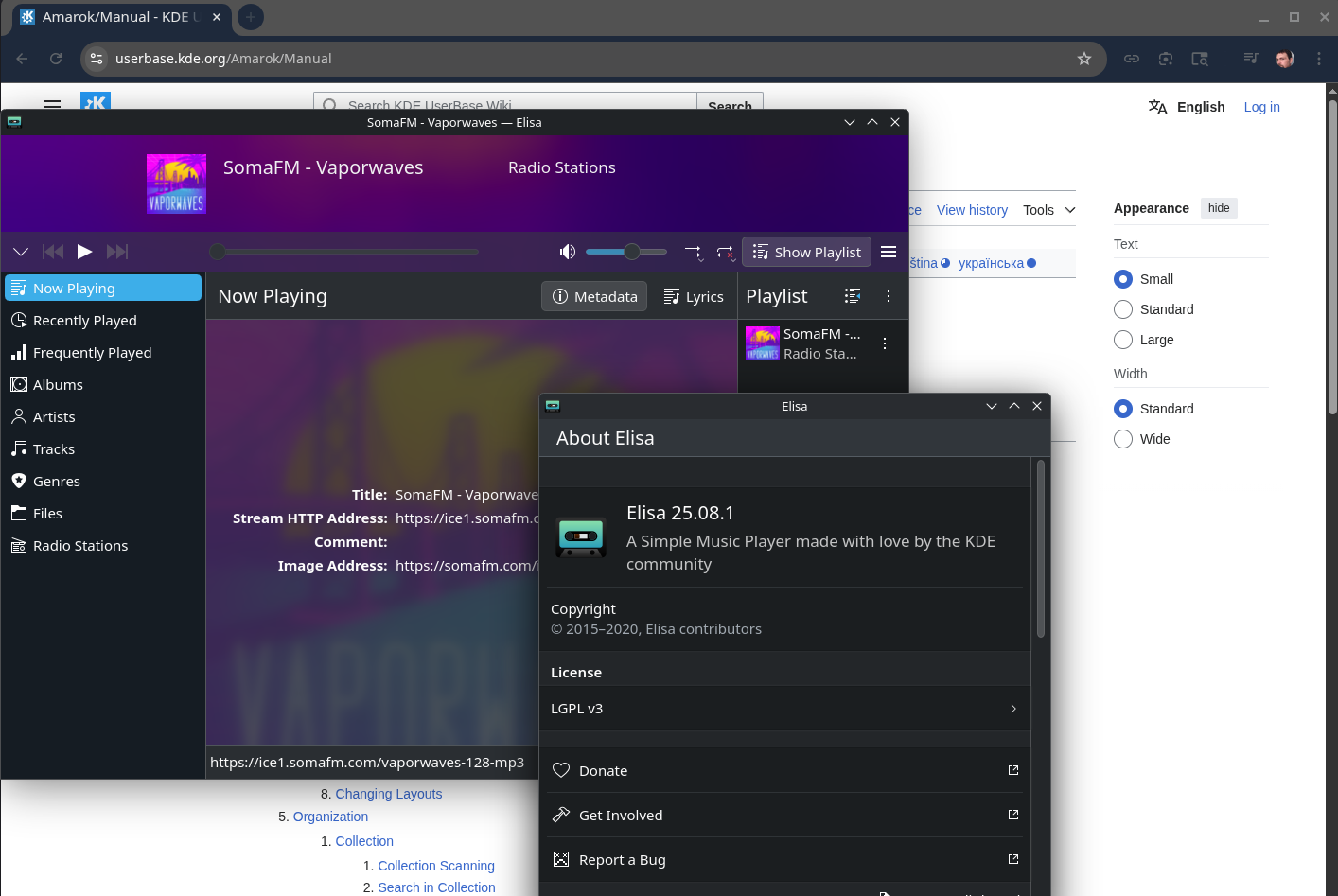Open Elisa hamburger application menu
Image resolution: width=1338 pixels, height=896 pixels.
pyautogui.click(x=889, y=252)
